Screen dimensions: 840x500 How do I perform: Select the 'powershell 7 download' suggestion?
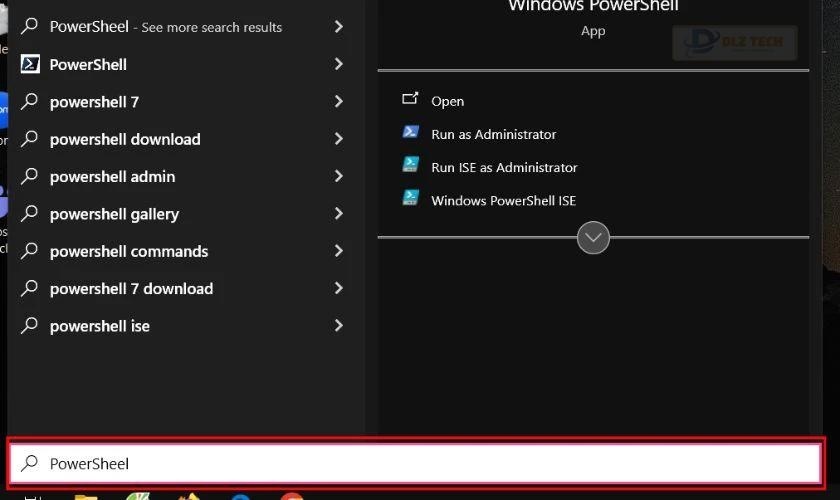(x=131, y=289)
